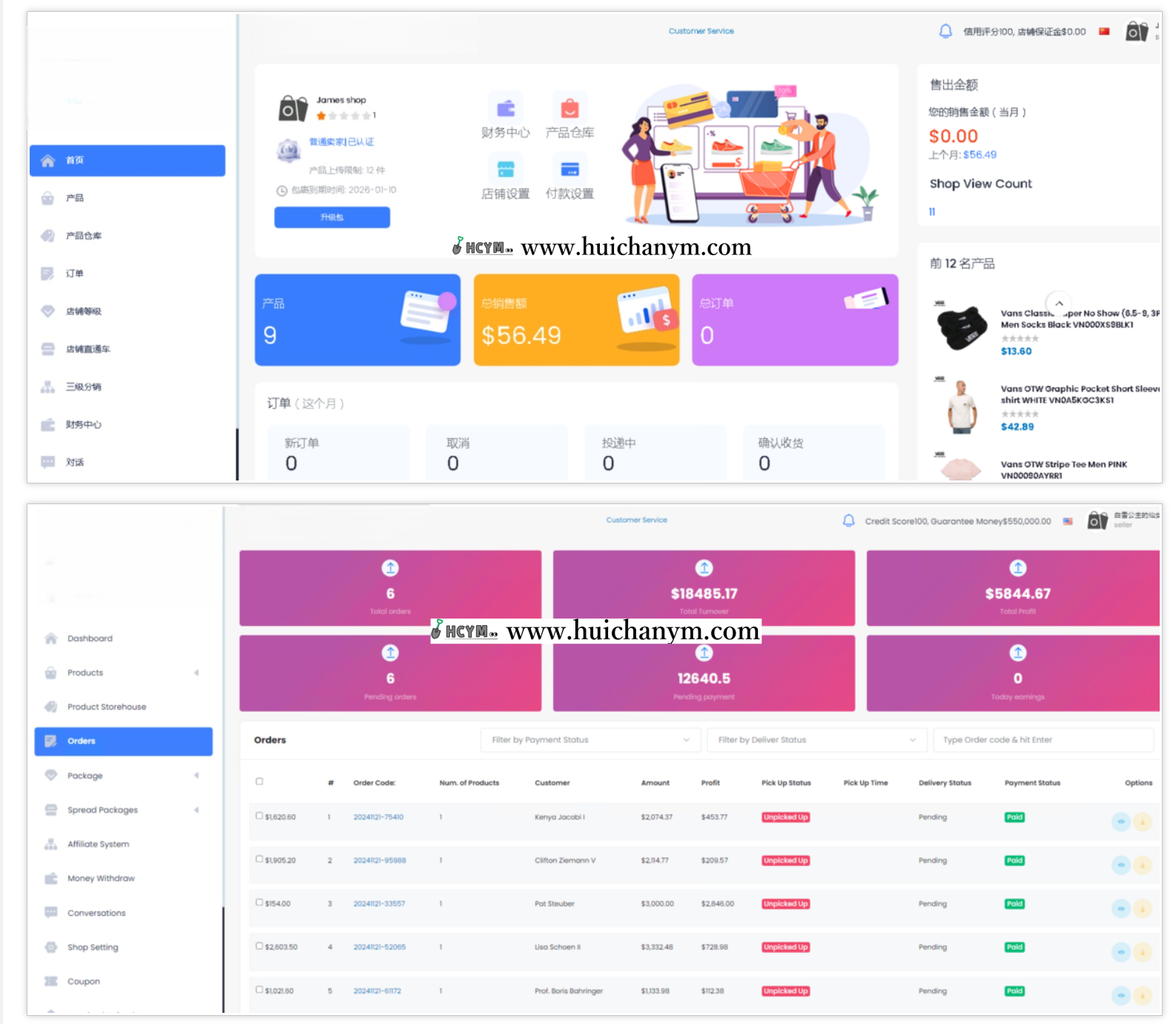Open Money Withdraw in the sidebar
1176x1024 pixels.
(101, 879)
